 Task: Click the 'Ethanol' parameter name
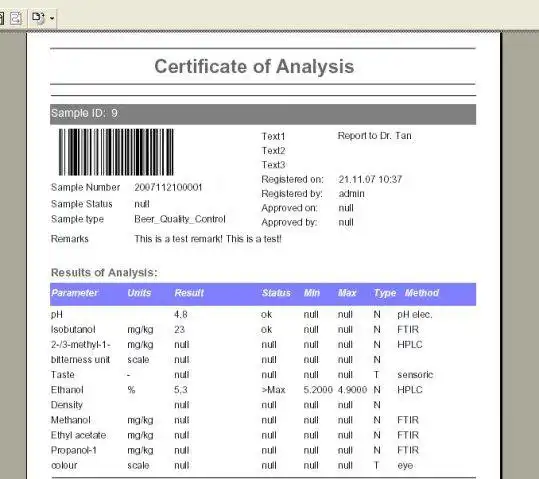point(67,390)
